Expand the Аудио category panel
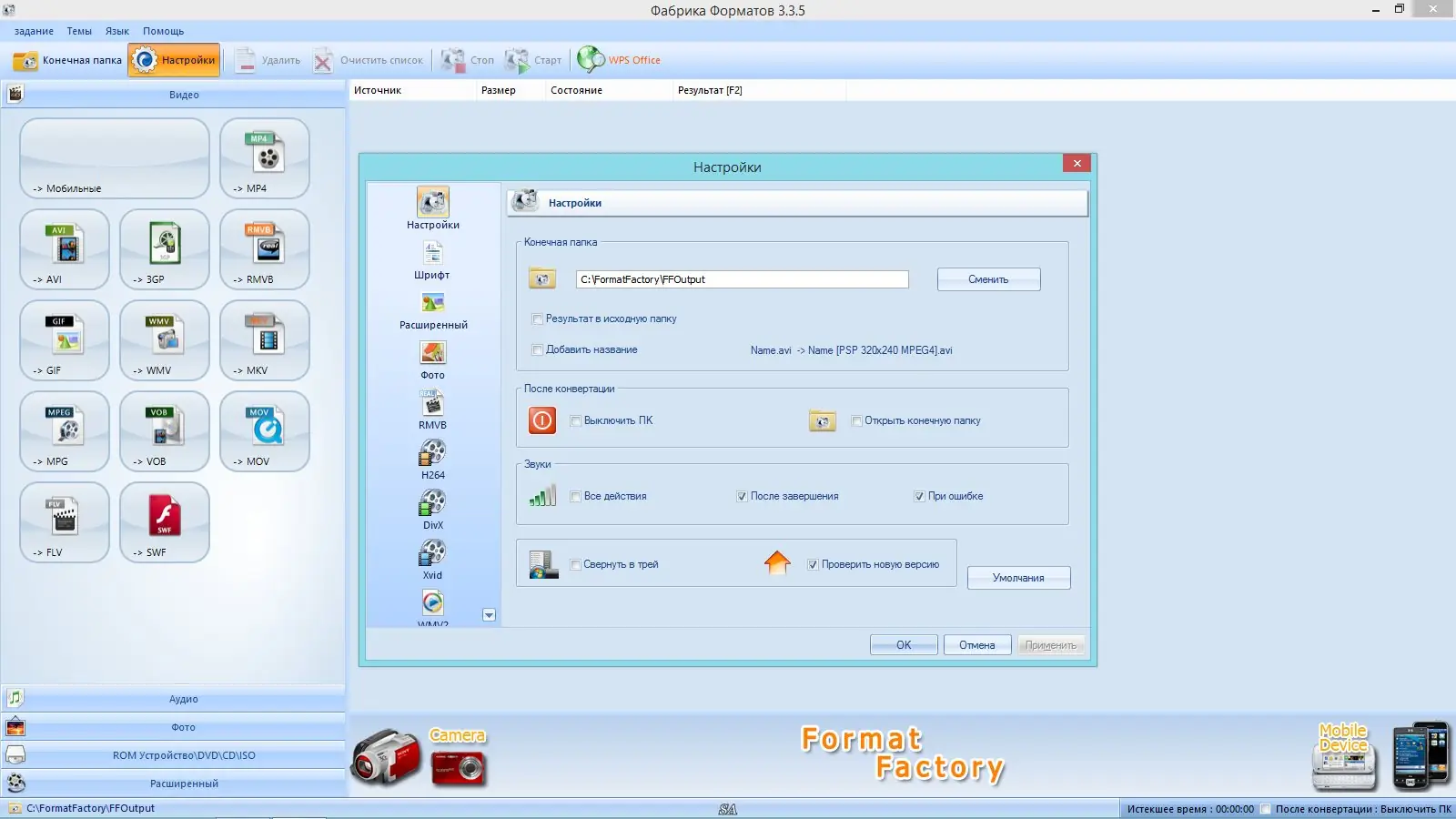Screen dimensions: 1456x819 (x=183, y=698)
